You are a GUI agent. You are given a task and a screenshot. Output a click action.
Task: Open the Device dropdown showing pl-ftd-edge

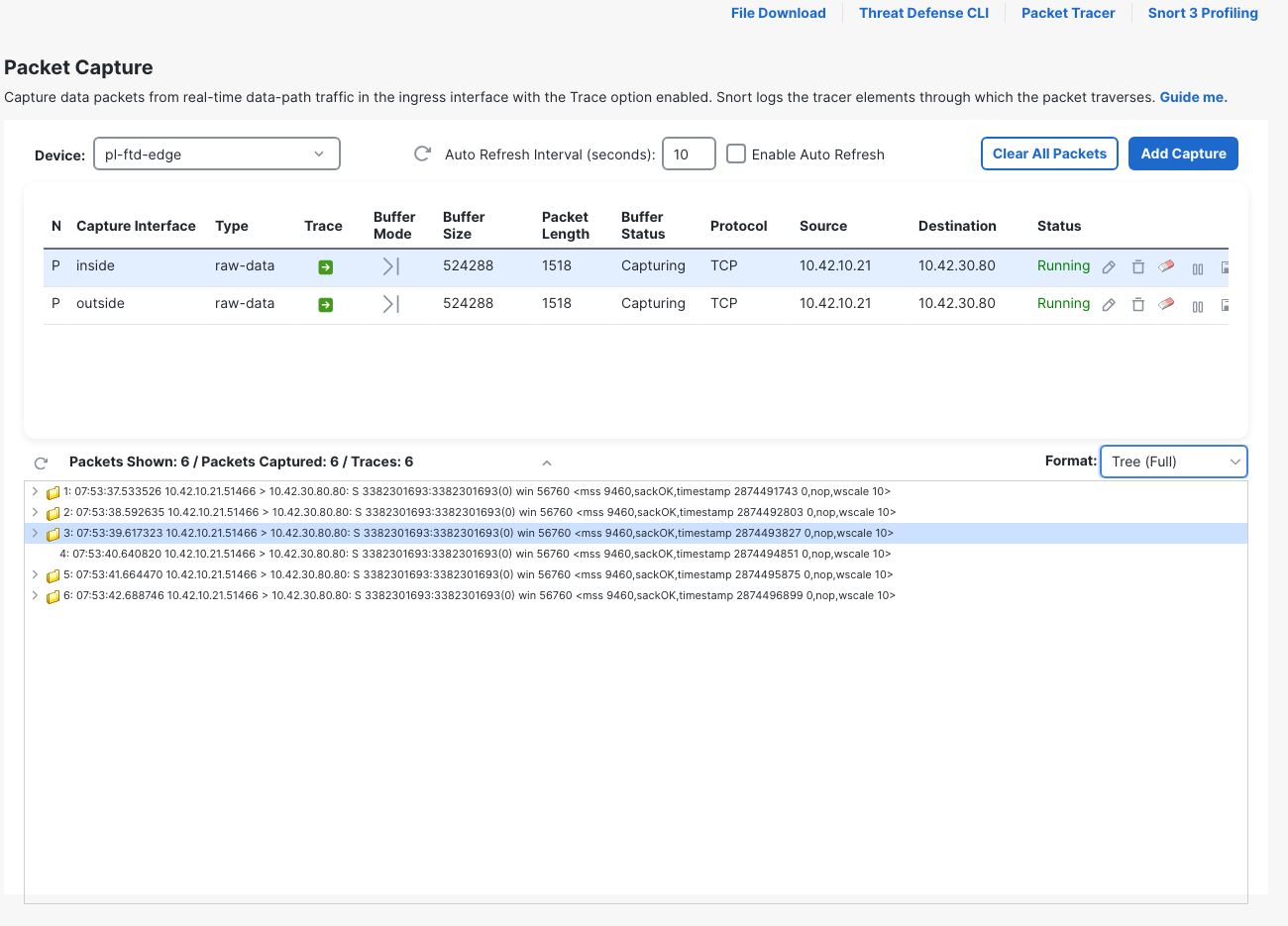pos(217,154)
